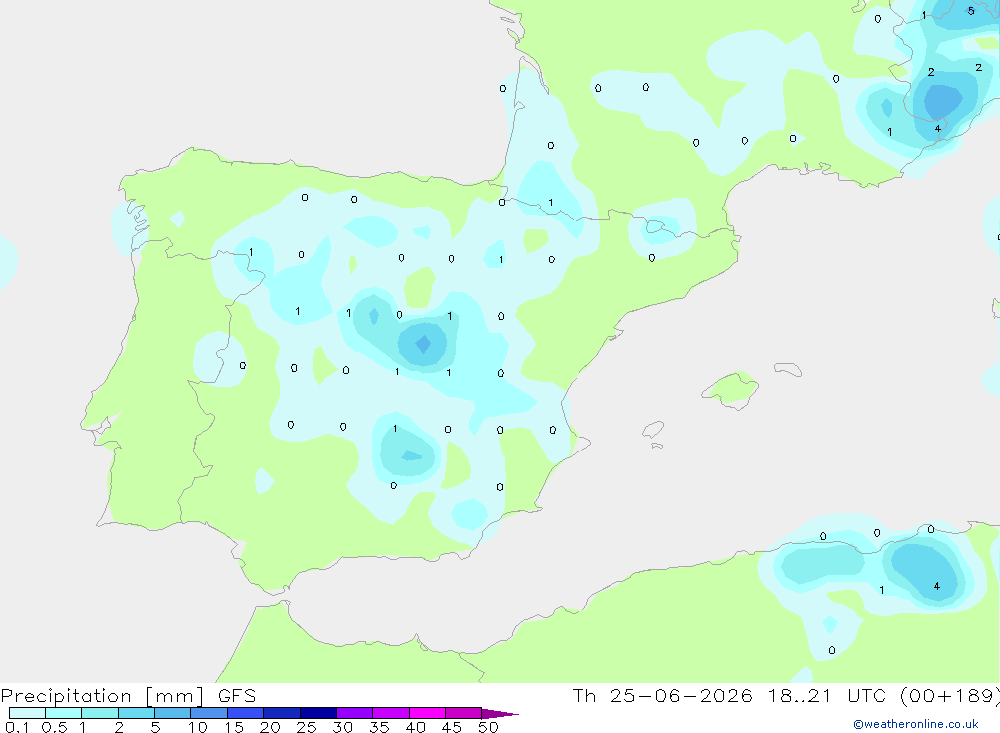Screen dimensions: 1000x733
Task: Click the legend label '0.5'
Action: 54,727
